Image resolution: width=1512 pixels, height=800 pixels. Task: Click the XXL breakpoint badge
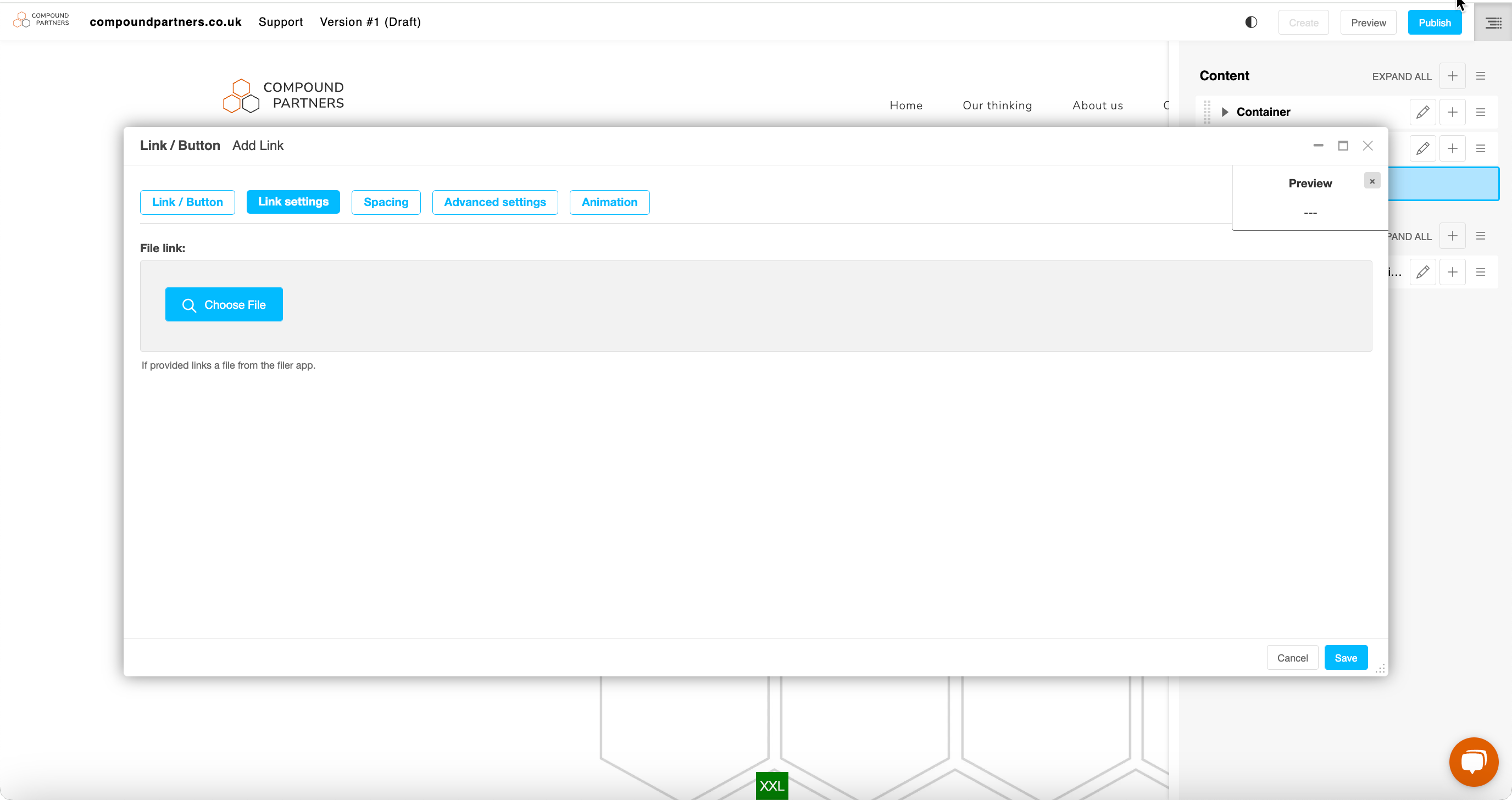771,785
